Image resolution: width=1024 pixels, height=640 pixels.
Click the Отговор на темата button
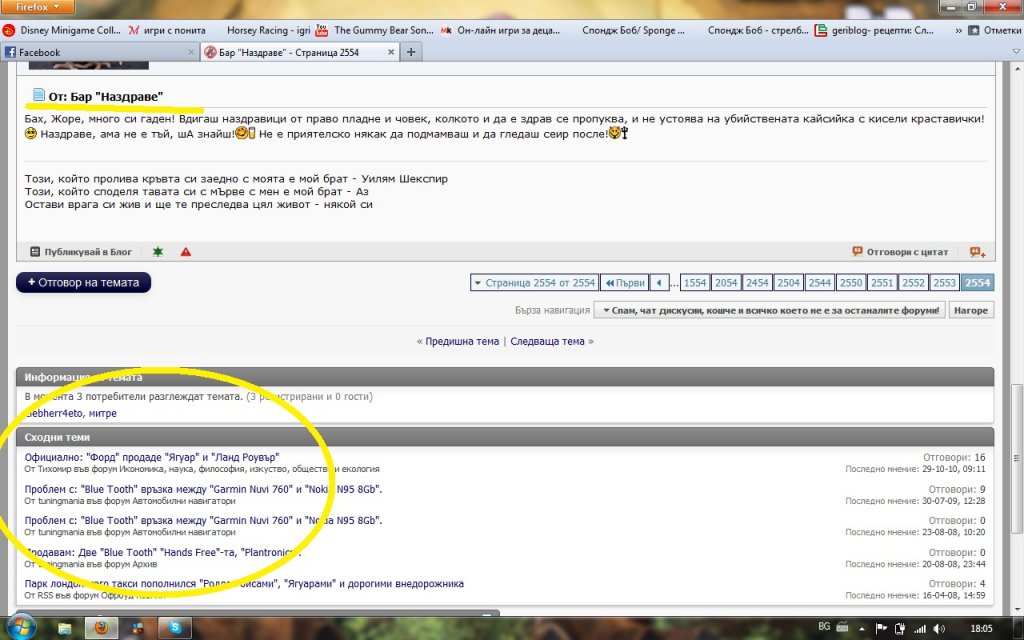tap(84, 282)
